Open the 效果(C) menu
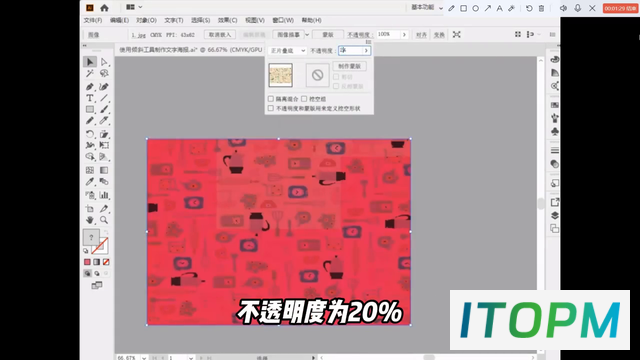The image size is (640, 360). click(x=227, y=20)
